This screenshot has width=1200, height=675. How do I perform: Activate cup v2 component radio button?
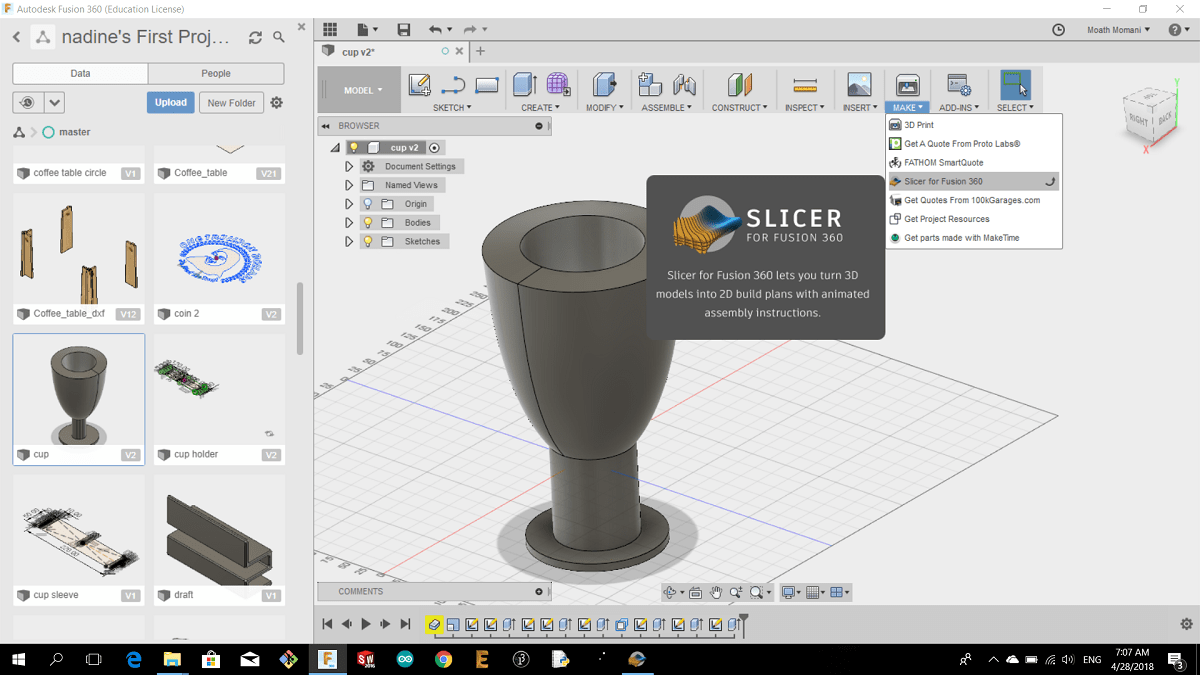(x=434, y=147)
